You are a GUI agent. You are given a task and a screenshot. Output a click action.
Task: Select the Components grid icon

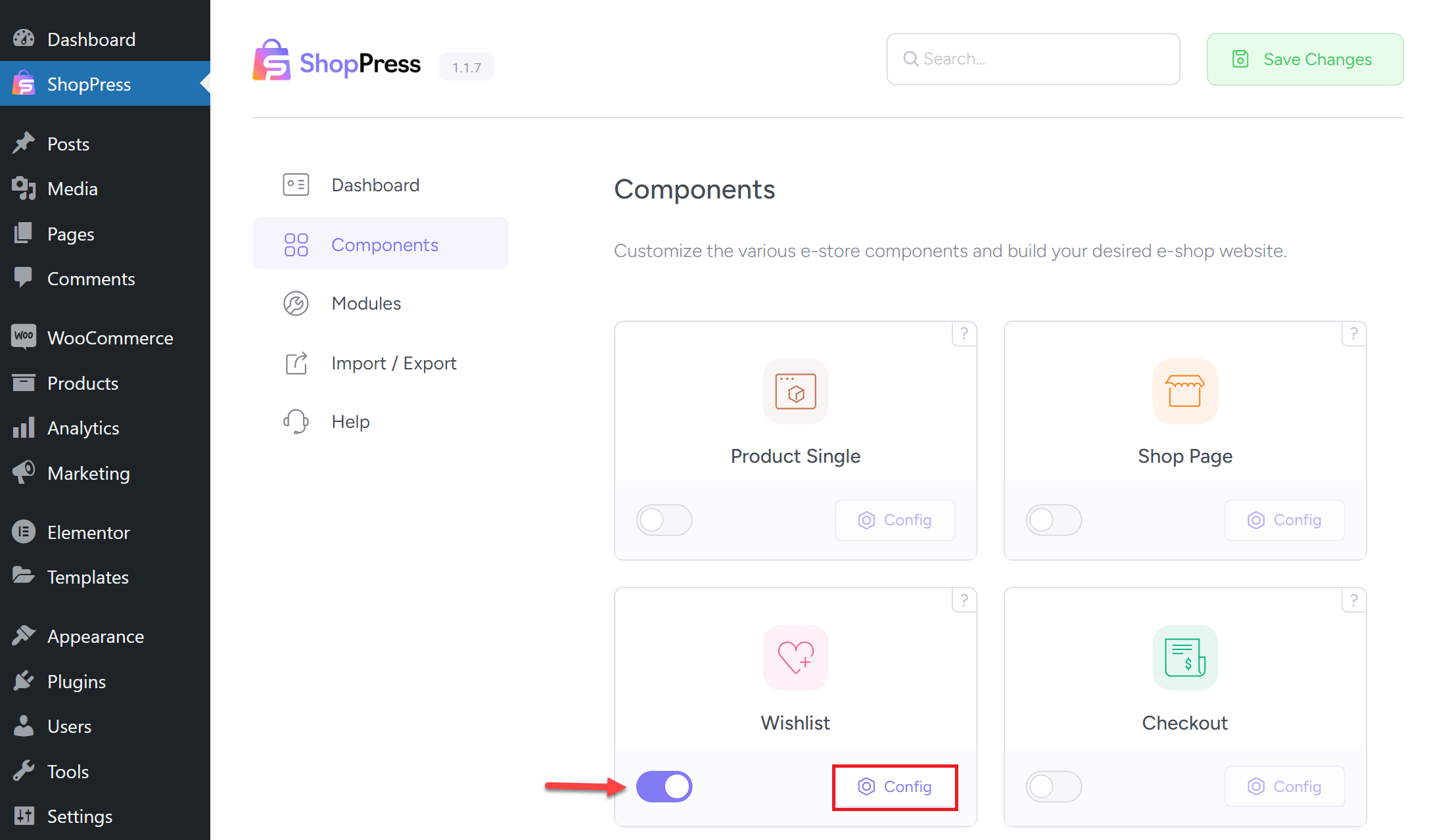pos(296,243)
